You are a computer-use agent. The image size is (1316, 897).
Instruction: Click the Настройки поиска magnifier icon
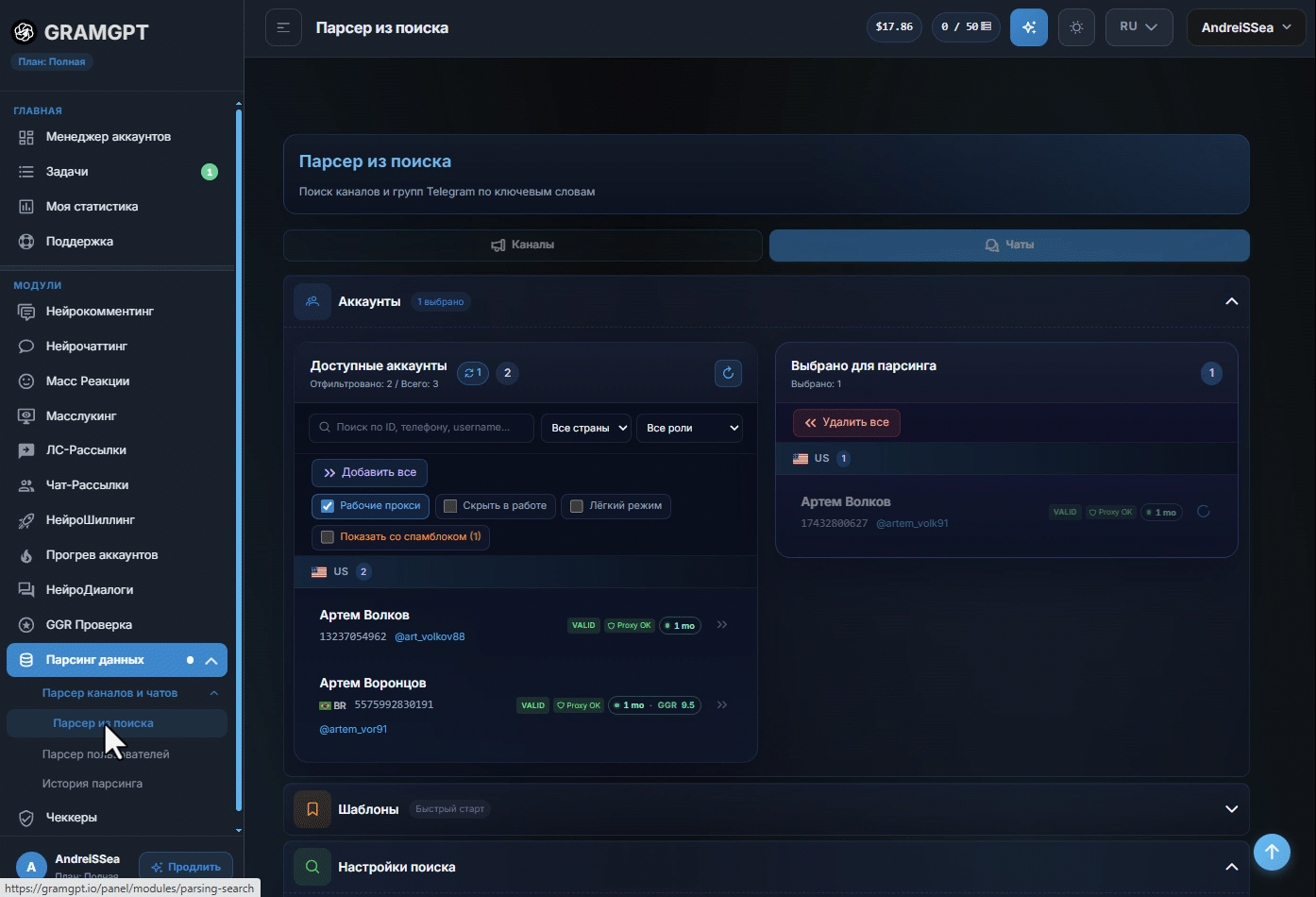pos(312,867)
